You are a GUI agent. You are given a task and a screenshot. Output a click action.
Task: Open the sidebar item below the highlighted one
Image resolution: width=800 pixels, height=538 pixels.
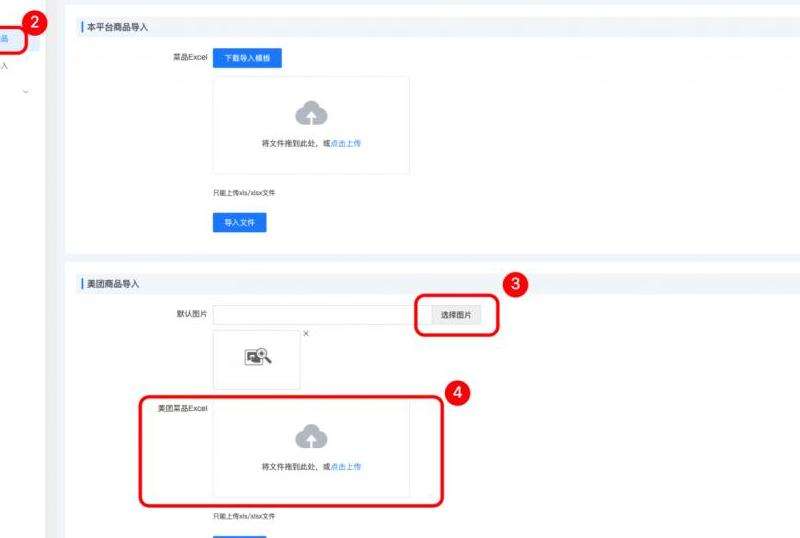tap(5, 66)
